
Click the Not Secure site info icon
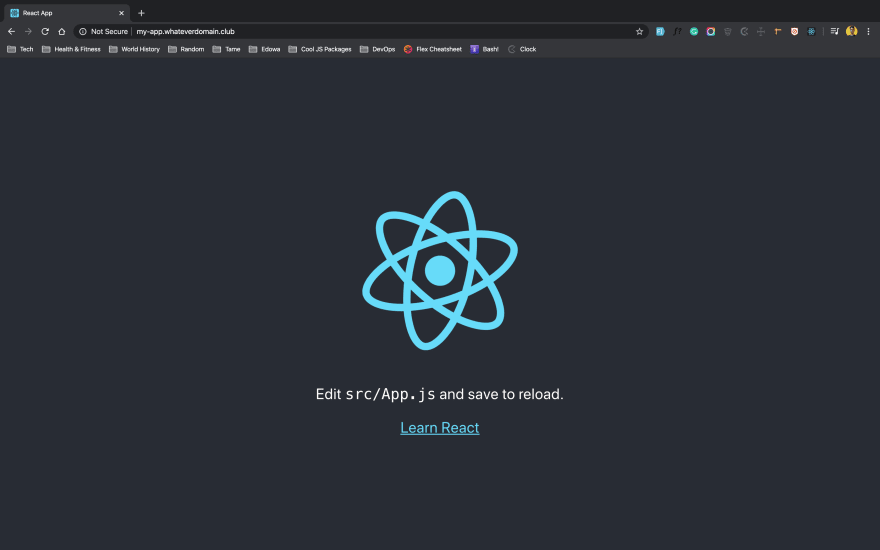click(x=82, y=31)
